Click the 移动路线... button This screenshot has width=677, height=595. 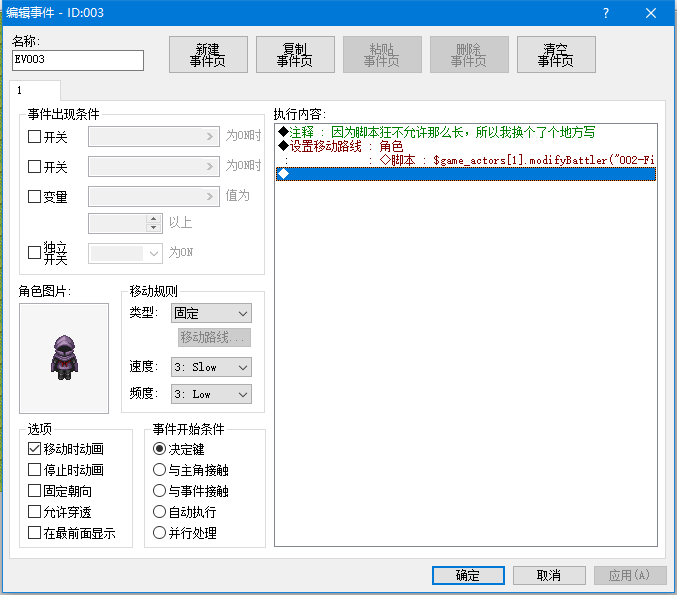(214, 337)
